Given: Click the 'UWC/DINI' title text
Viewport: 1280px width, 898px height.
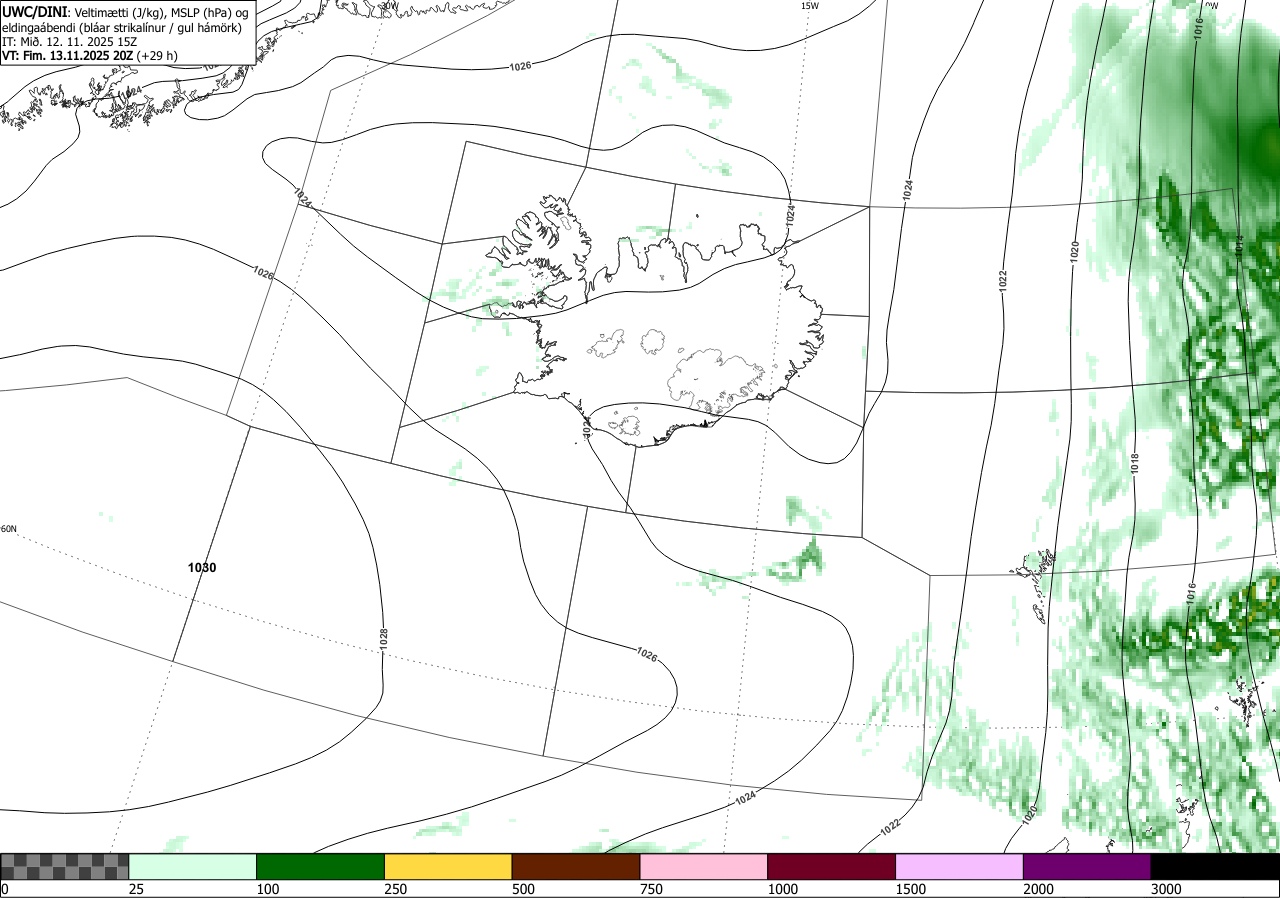Looking at the screenshot, I should click(33, 11).
